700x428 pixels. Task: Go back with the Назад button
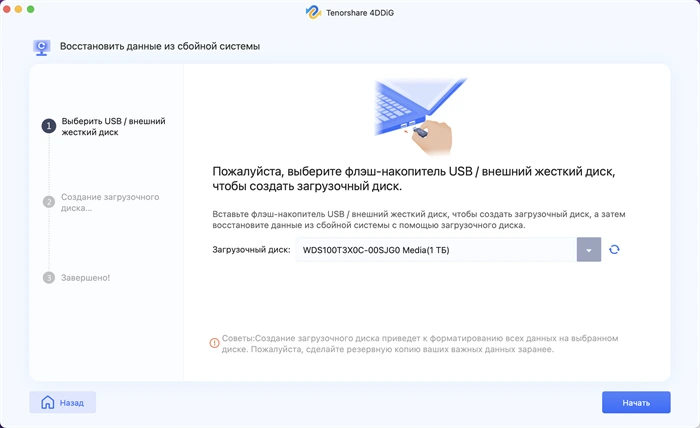[62, 403]
